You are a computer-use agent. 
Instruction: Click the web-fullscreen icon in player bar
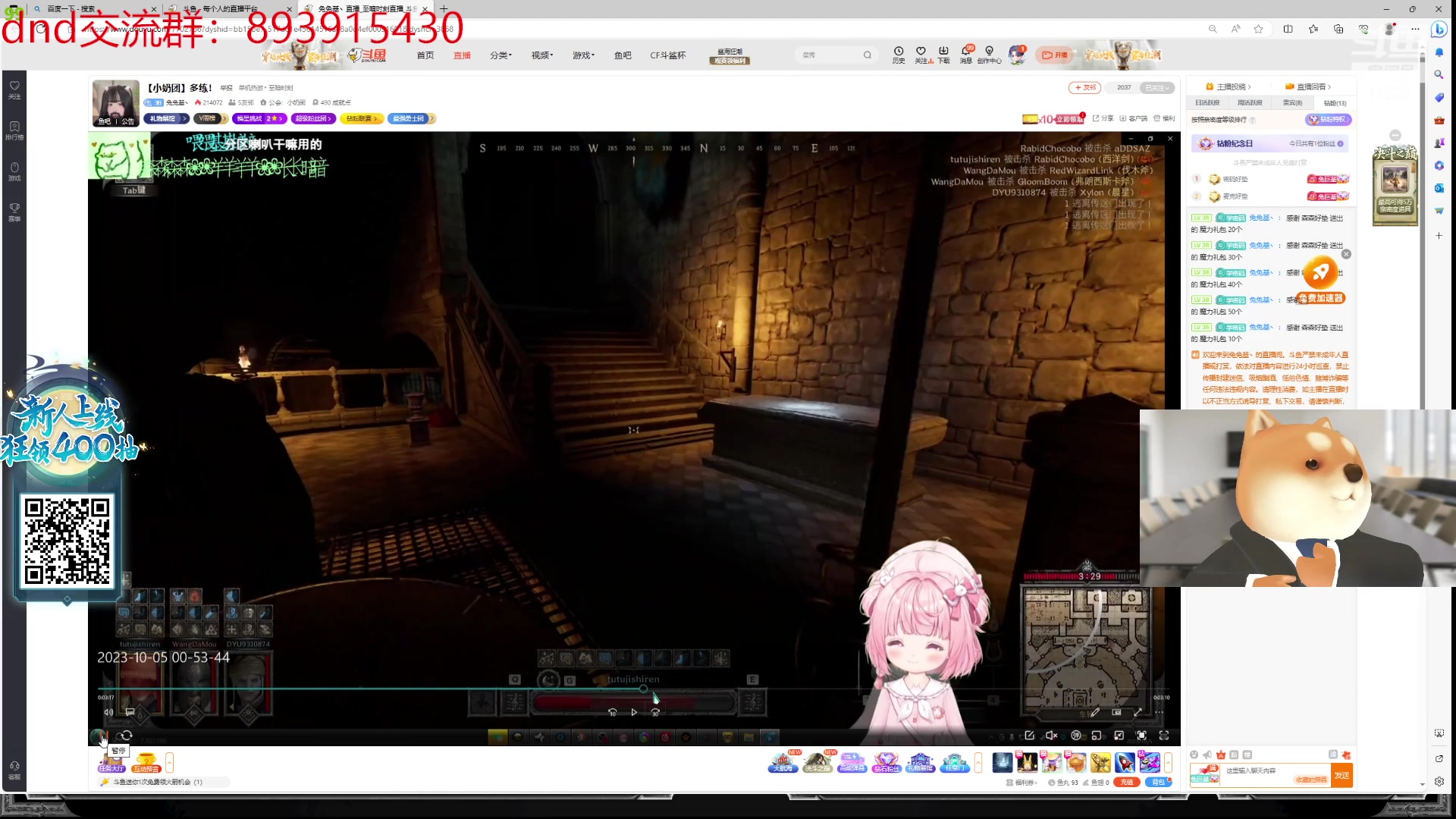click(1141, 735)
